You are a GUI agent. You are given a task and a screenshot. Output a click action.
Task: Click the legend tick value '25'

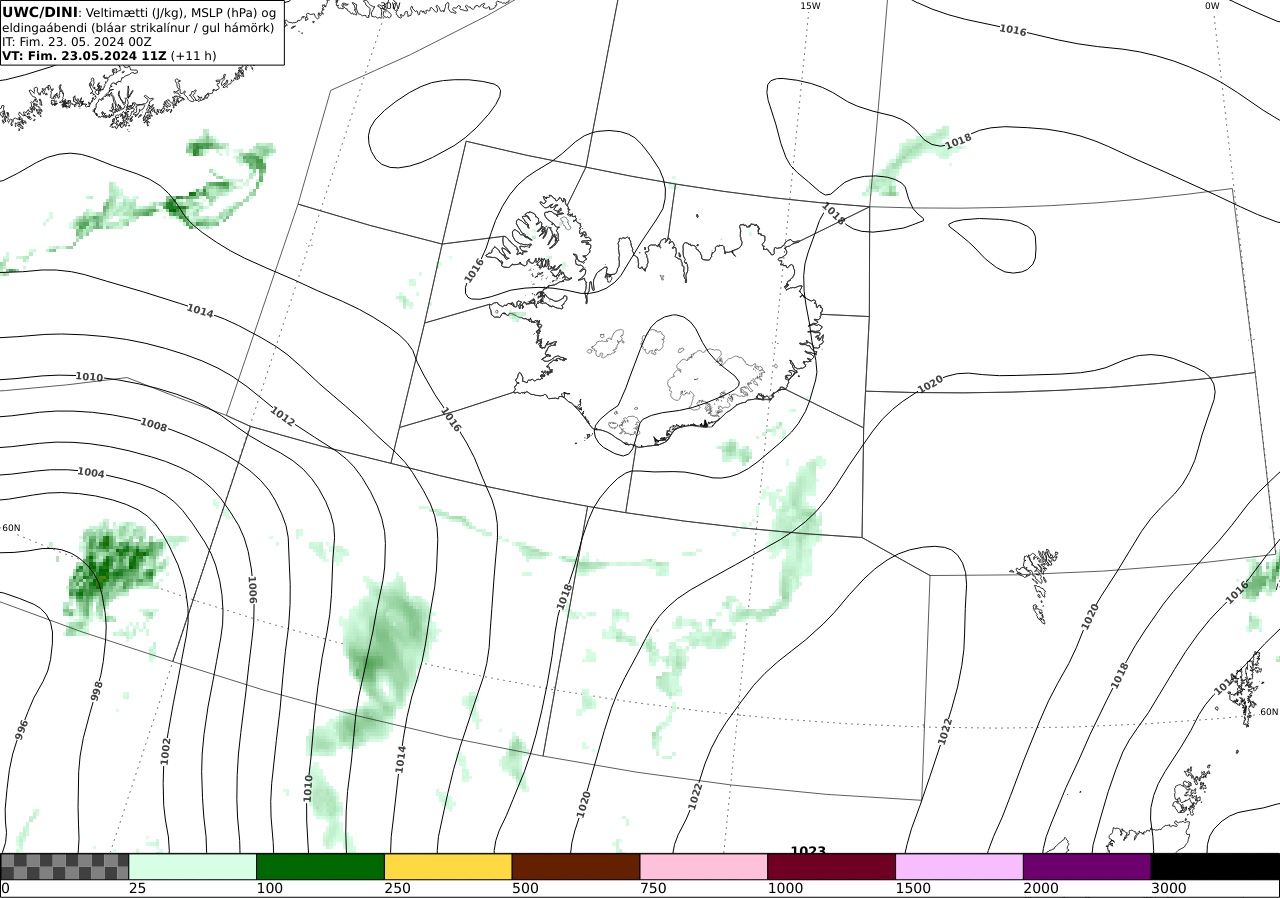tap(137, 888)
